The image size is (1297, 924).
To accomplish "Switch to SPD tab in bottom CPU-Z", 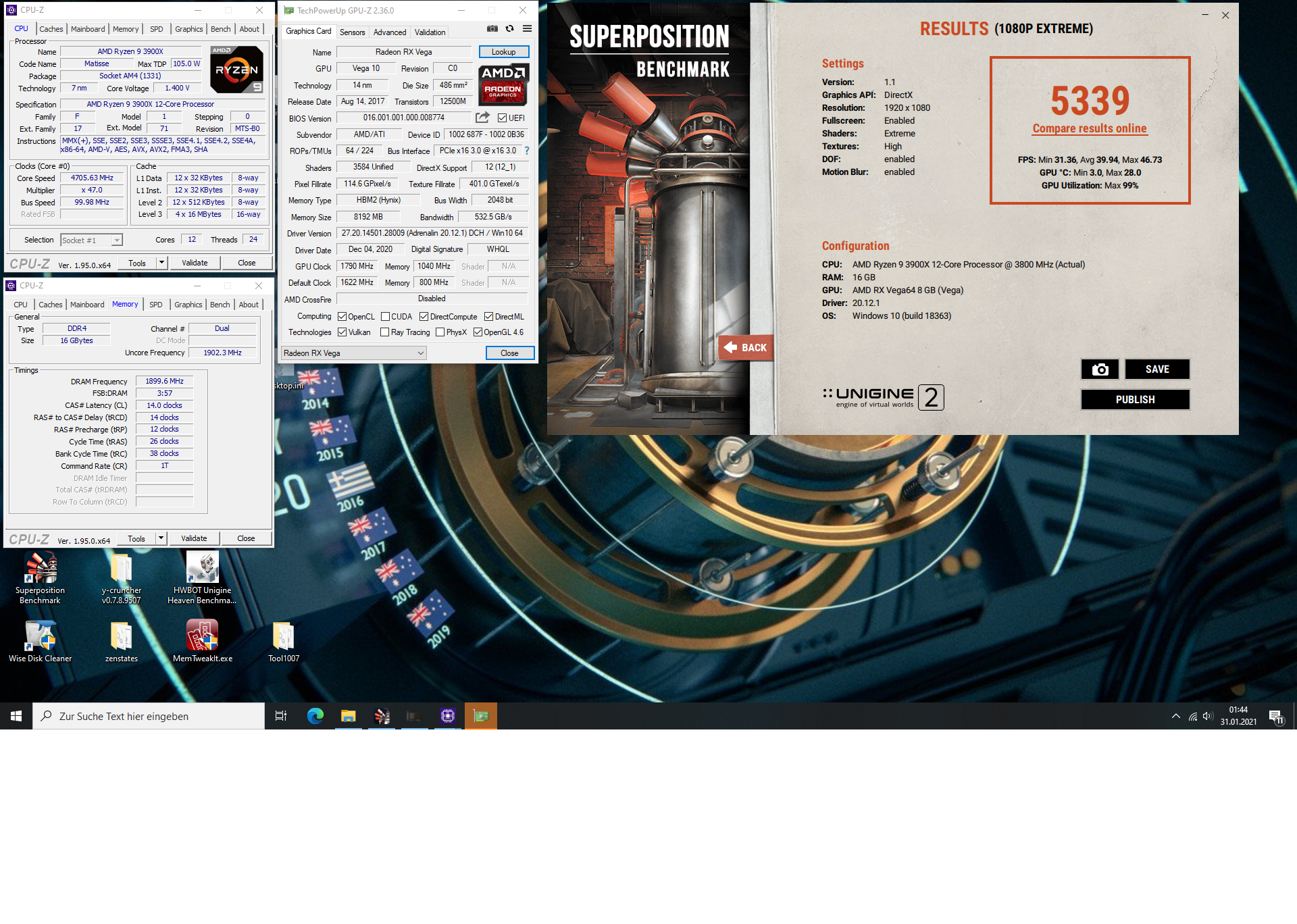I will (x=155, y=305).
